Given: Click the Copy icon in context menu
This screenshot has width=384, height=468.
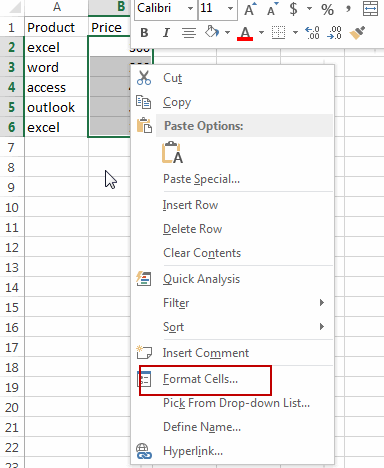Looking at the screenshot, I should tap(144, 102).
